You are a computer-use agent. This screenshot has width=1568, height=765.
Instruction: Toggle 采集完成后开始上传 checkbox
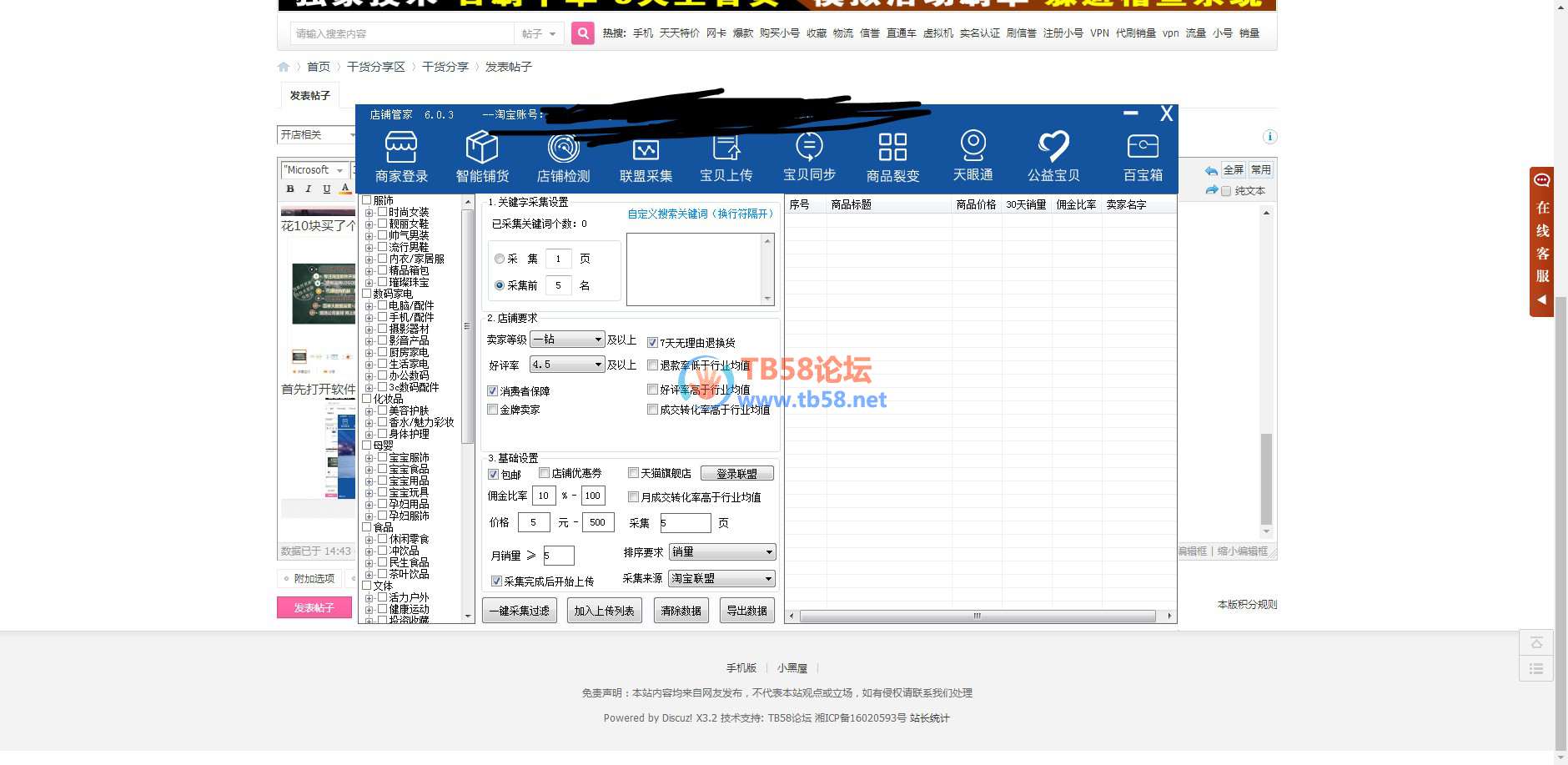click(x=496, y=581)
